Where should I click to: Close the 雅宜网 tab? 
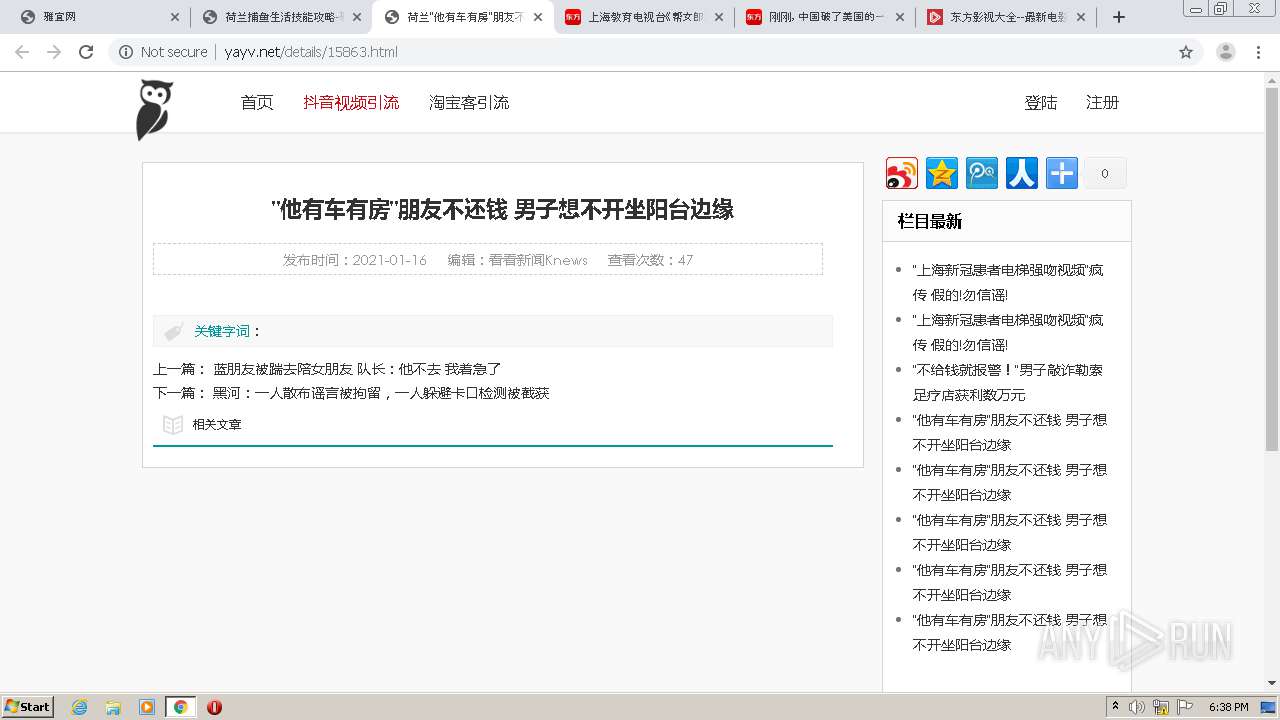(175, 17)
